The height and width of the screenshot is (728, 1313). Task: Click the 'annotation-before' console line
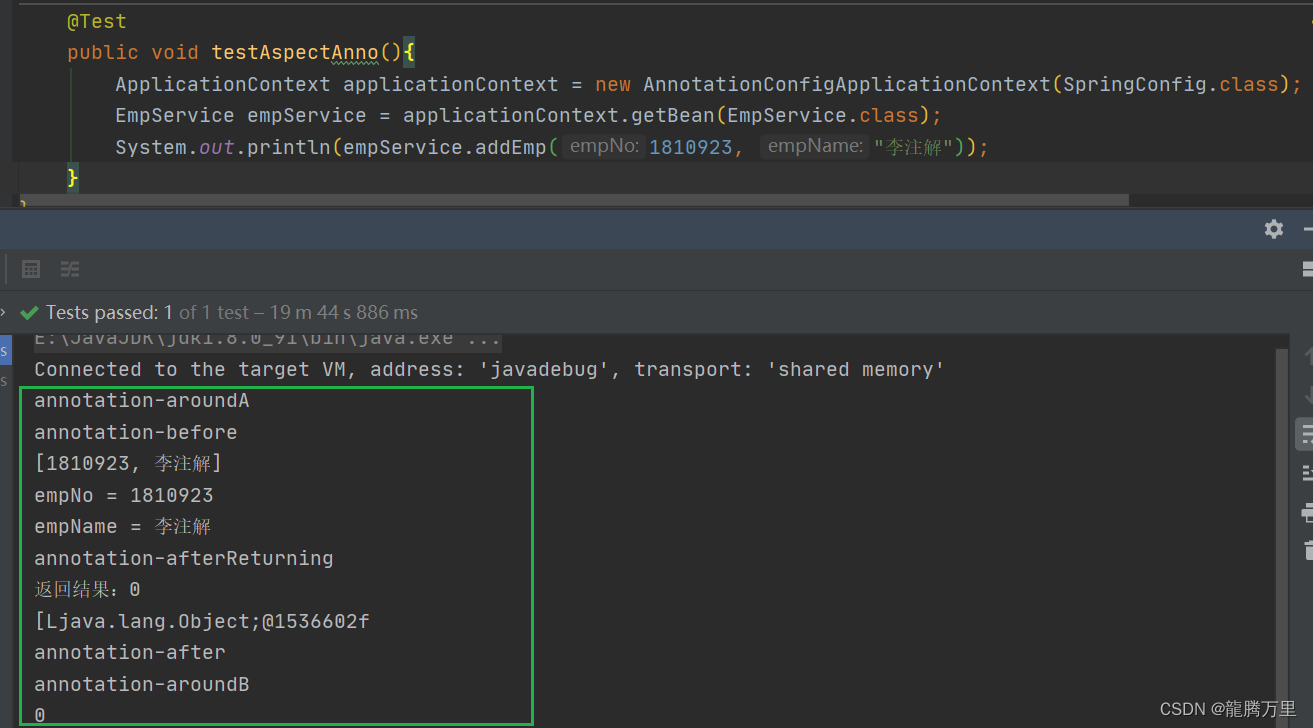click(x=136, y=432)
